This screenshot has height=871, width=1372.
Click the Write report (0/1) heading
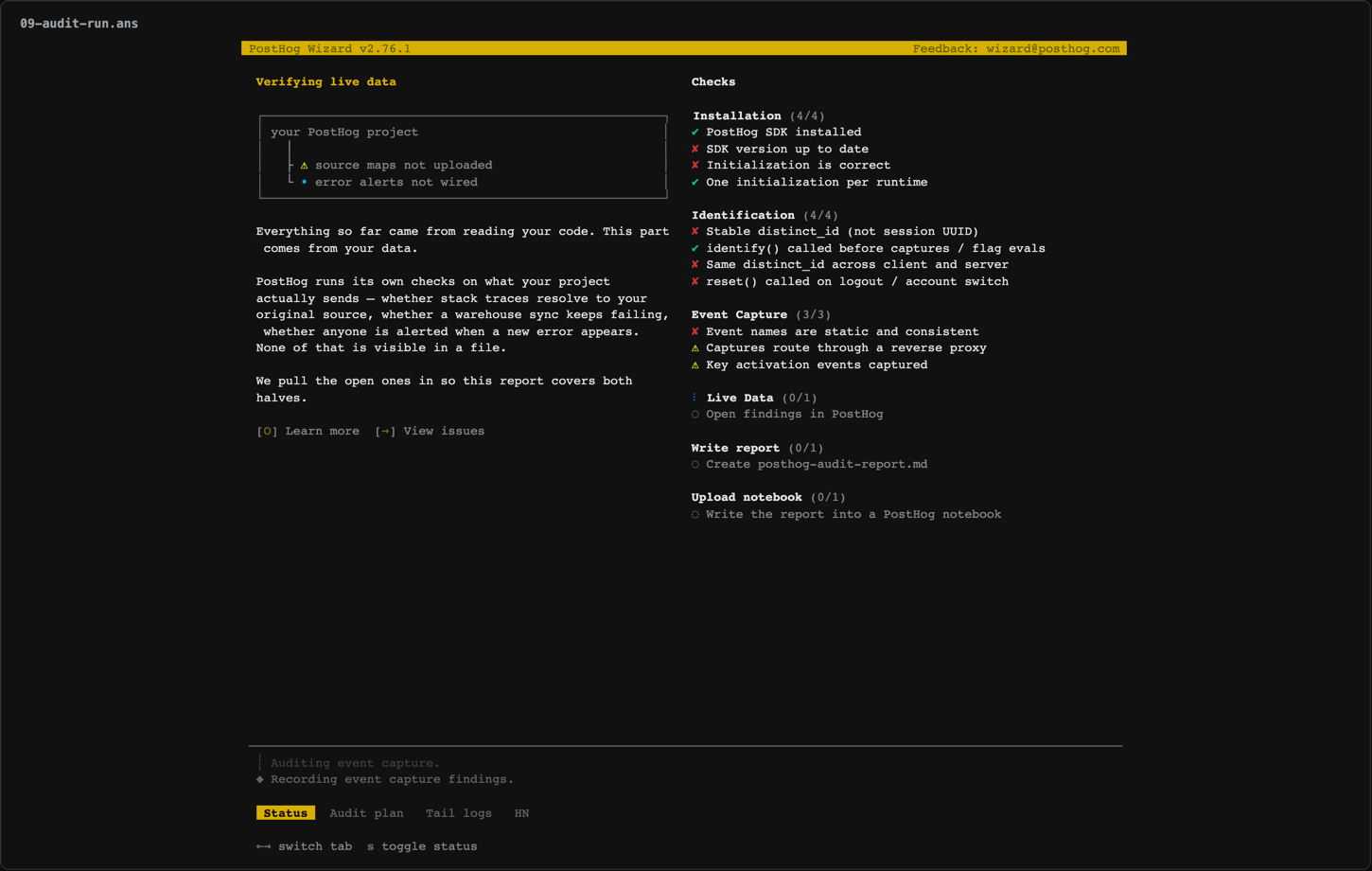coord(757,448)
